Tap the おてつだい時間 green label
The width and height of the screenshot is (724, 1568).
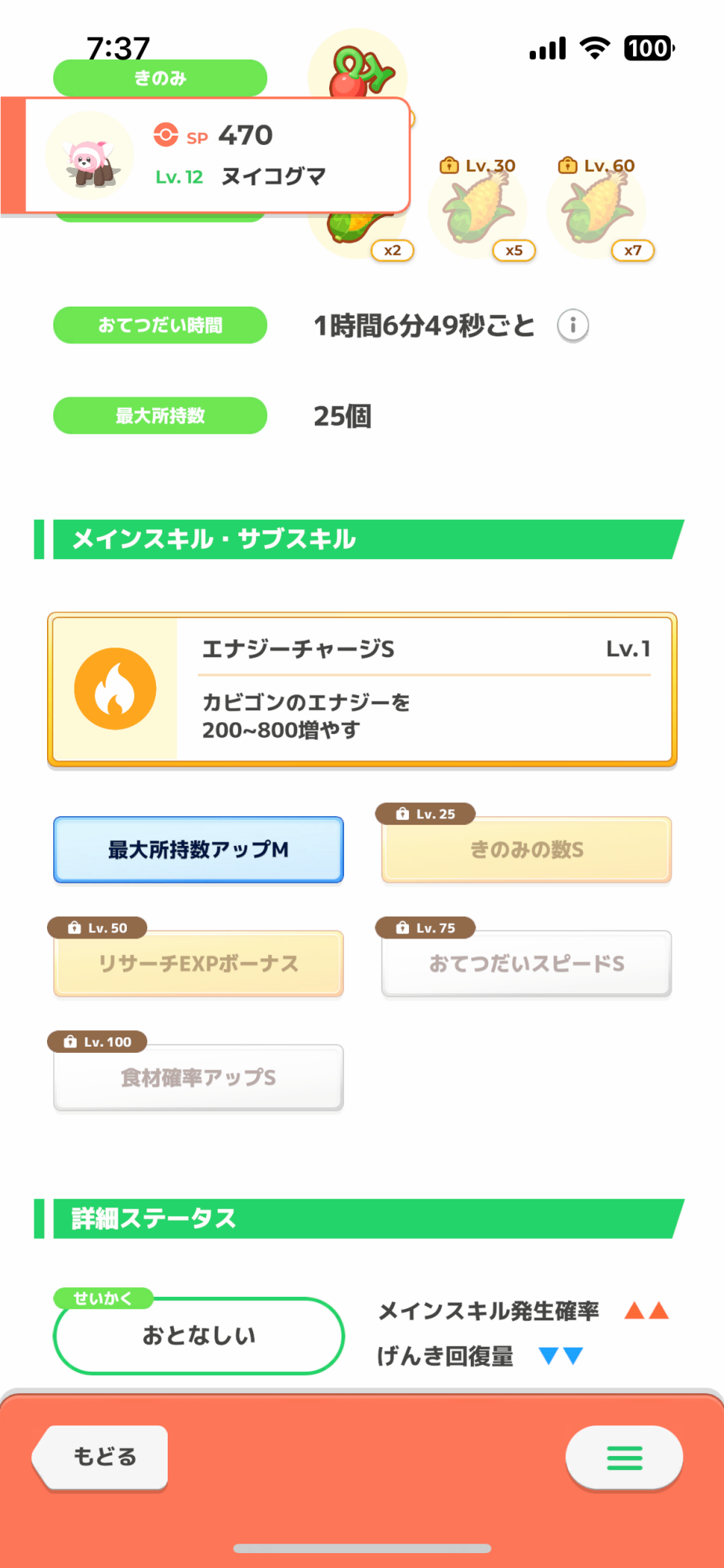(160, 325)
